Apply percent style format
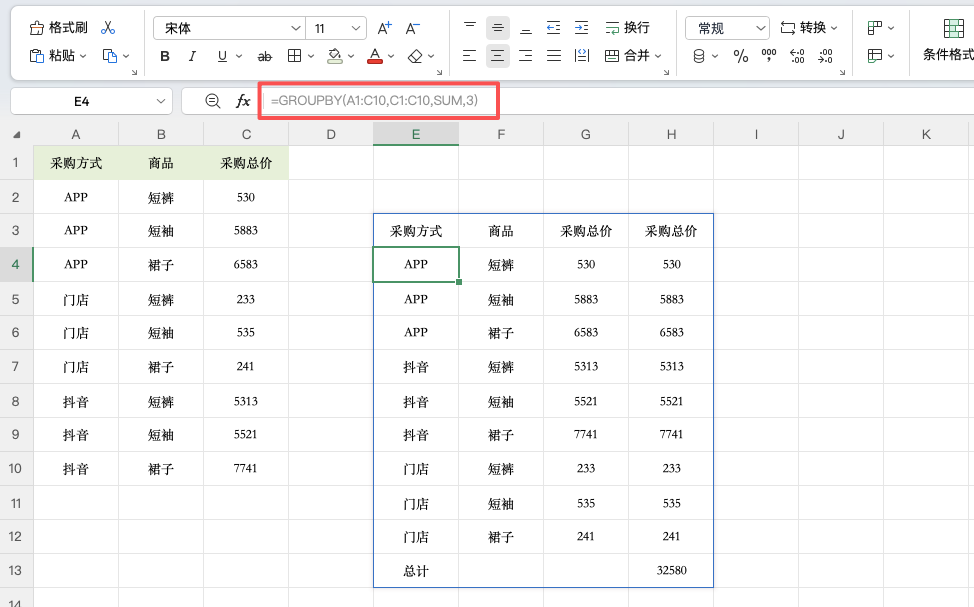Screen dimensions: 974x607 pos(740,57)
